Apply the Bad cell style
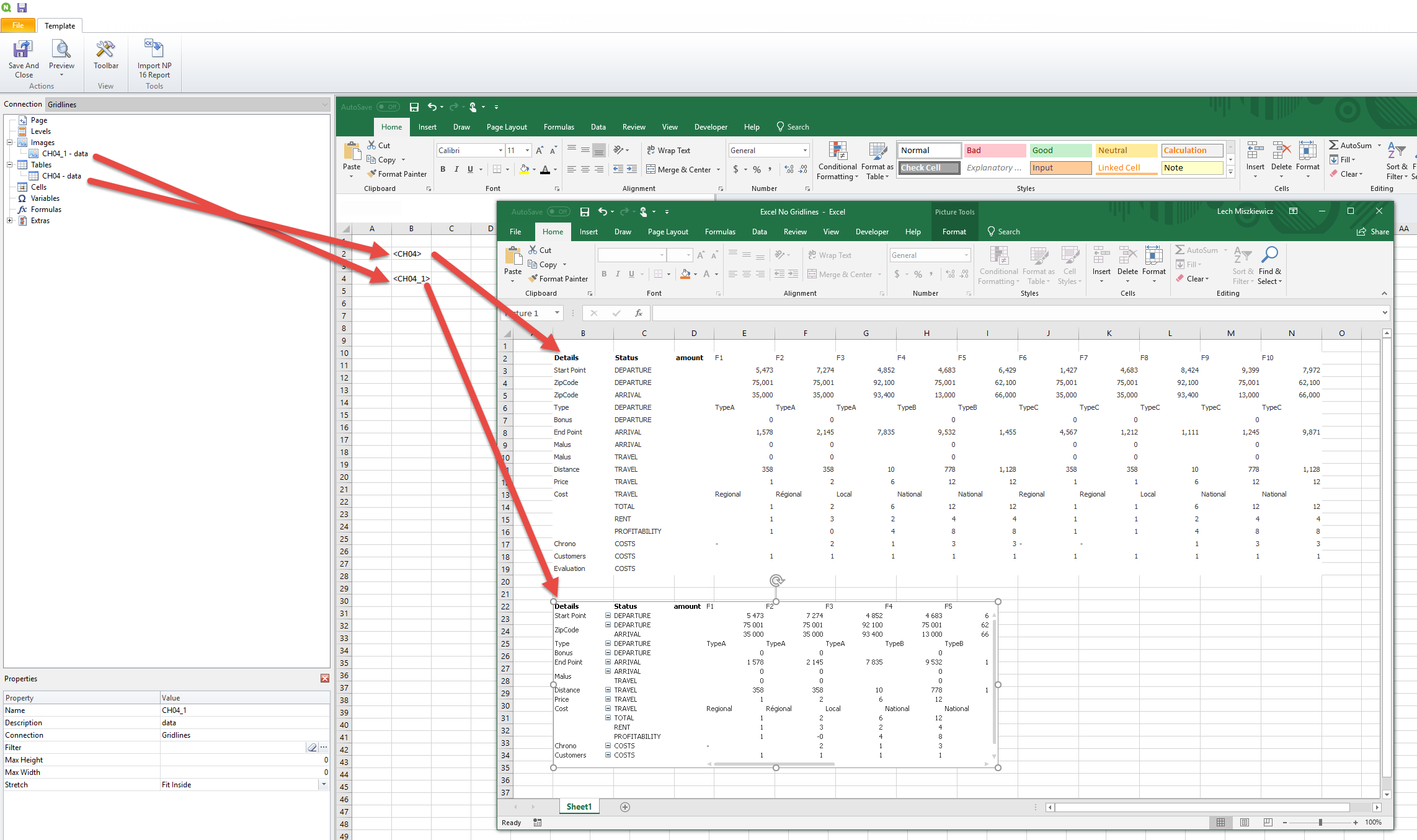 [995, 151]
